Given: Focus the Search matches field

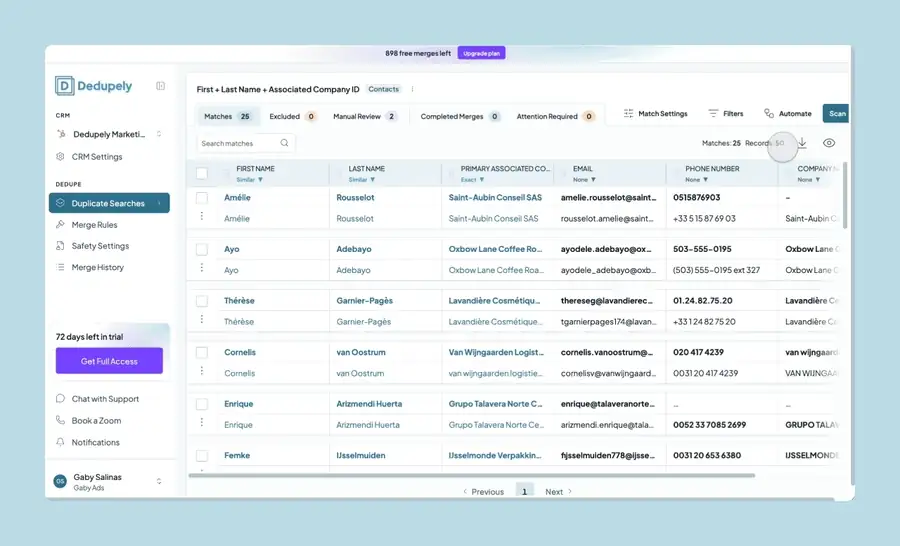Looking at the screenshot, I should pos(246,143).
